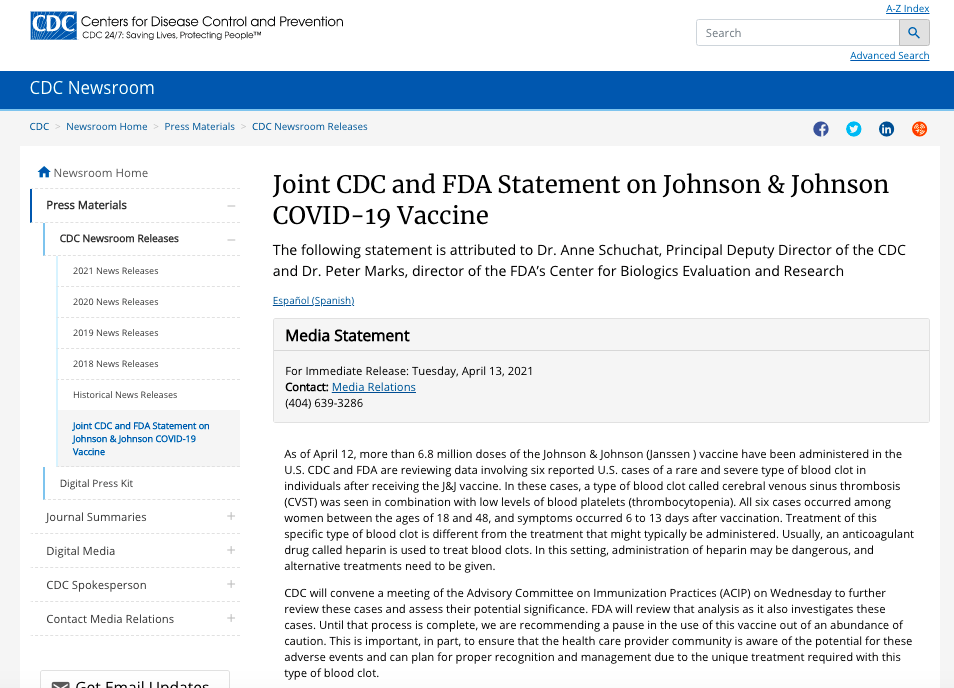
Task: Open the Español (Spanish) link
Action: tap(313, 301)
